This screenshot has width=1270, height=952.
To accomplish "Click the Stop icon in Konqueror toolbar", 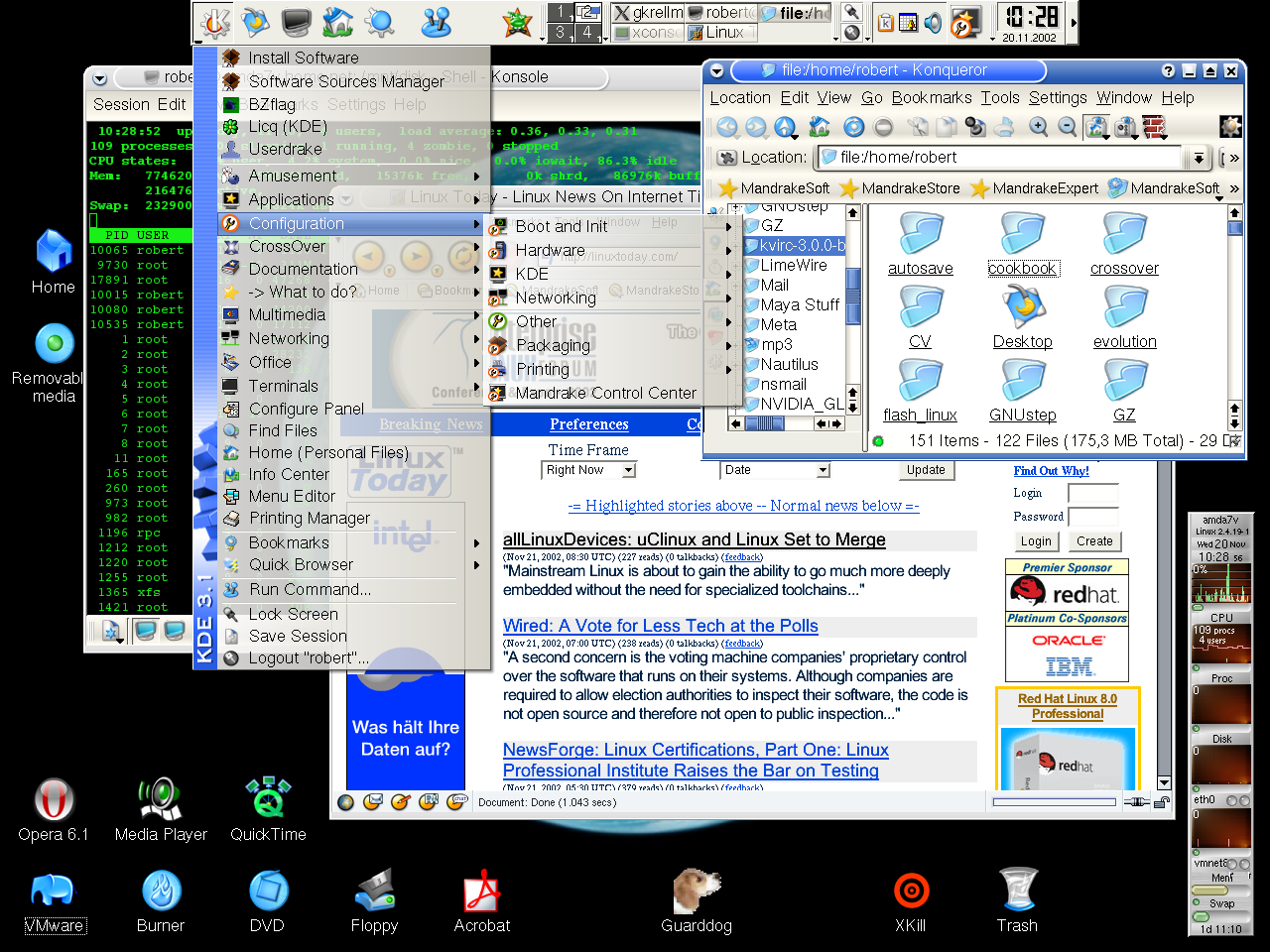I will 883,127.
